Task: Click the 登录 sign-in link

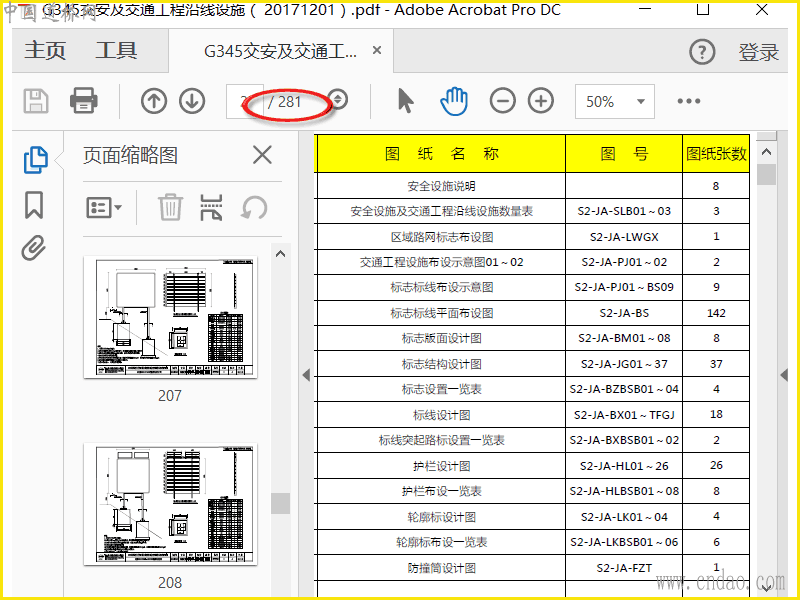Action: 759,52
